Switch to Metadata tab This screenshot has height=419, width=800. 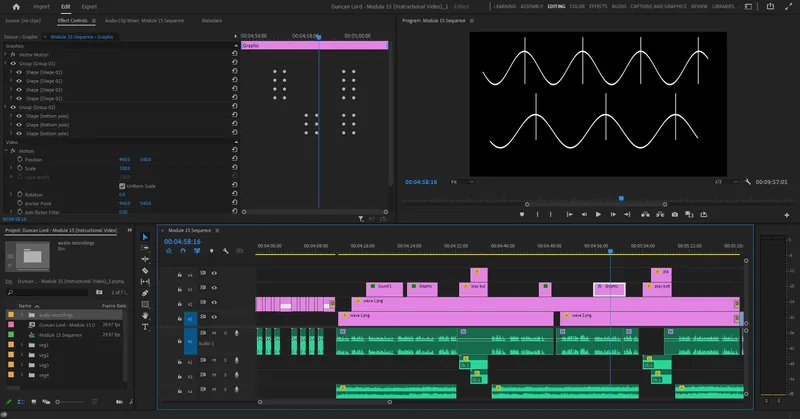pos(212,21)
